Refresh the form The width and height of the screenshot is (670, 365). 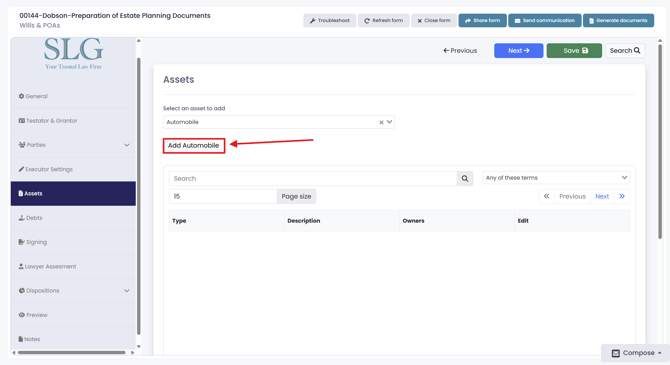(x=383, y=21)
